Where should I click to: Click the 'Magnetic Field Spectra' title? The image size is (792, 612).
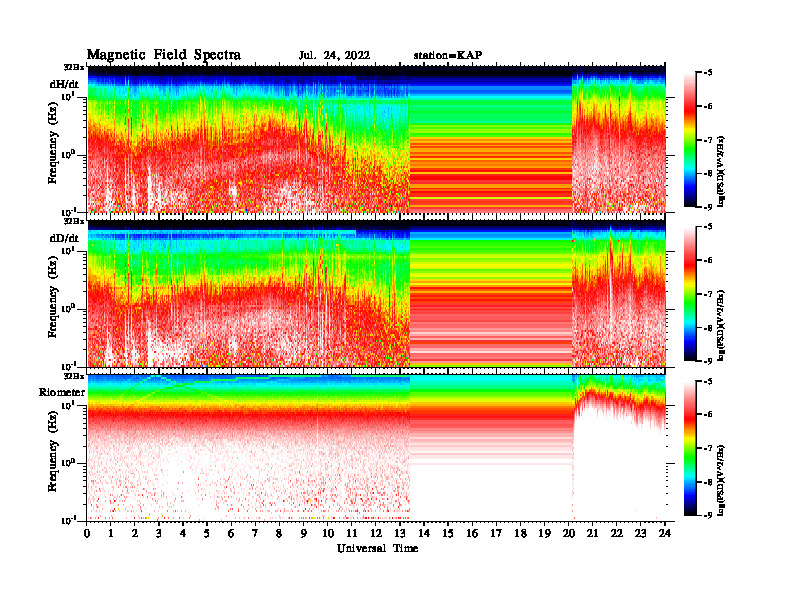click(164, 55)
